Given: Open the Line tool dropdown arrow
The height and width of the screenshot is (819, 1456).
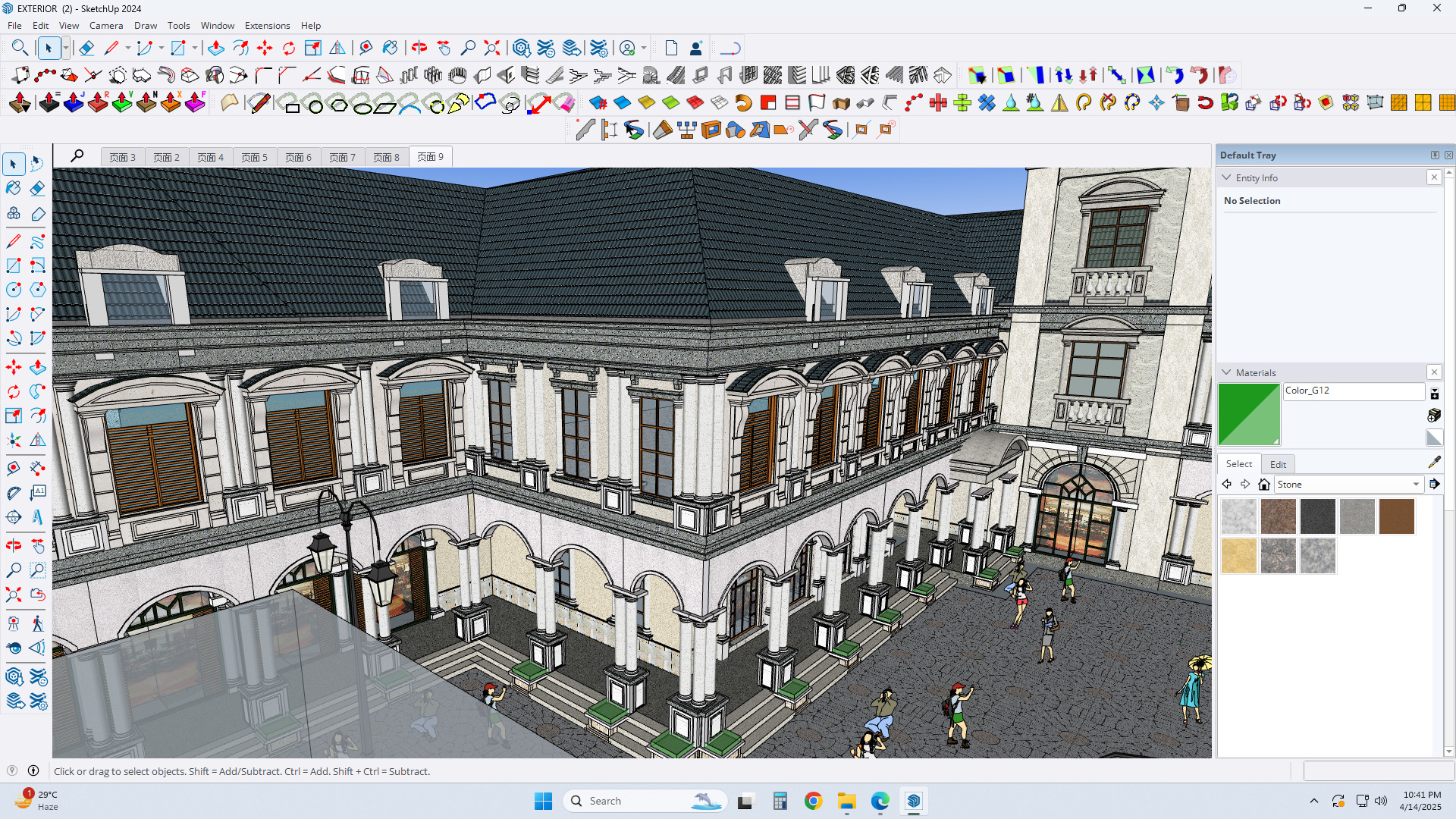Looking at the screenshot, I should click(128, 49).
